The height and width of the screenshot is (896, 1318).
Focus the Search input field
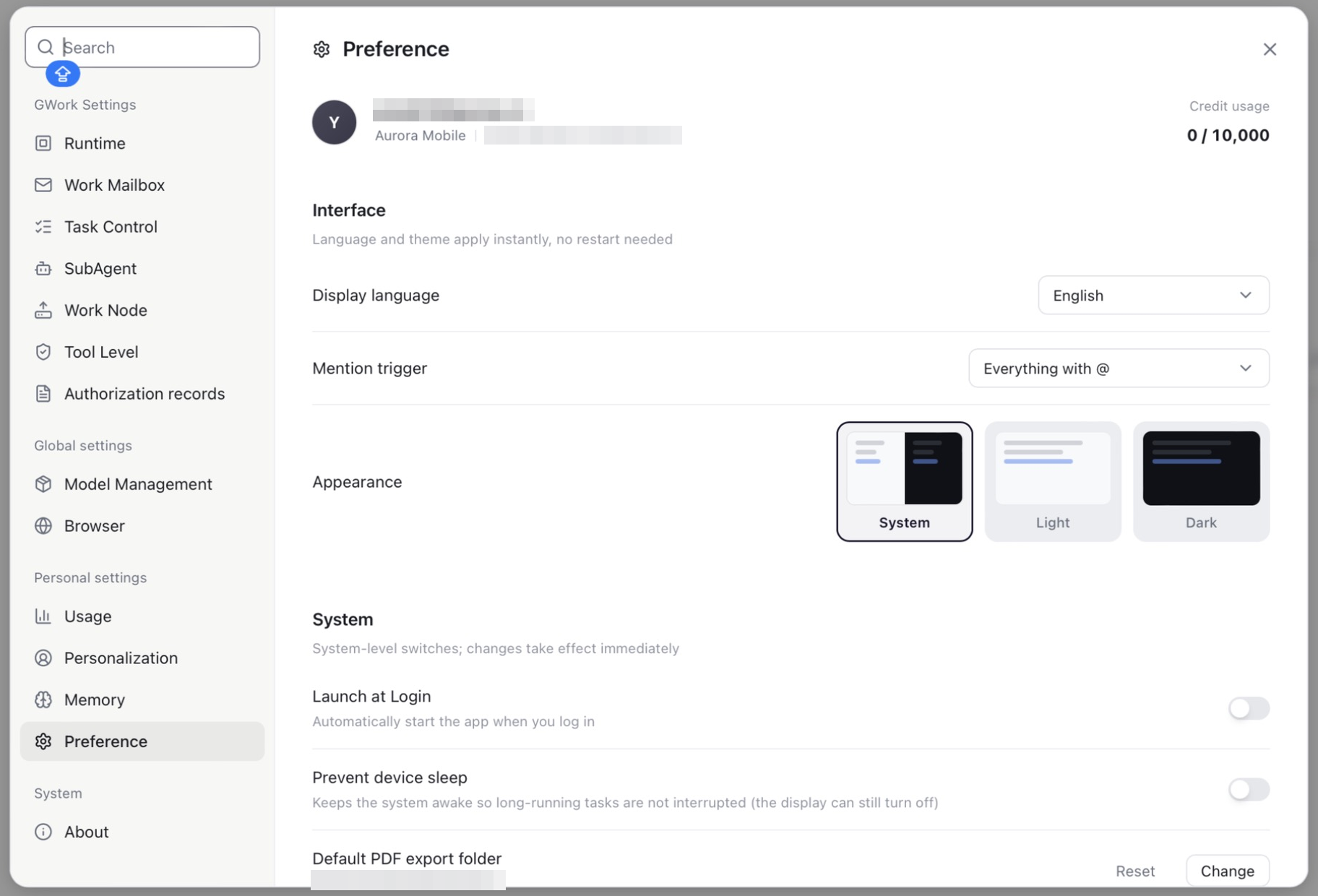tap(142, 47)
